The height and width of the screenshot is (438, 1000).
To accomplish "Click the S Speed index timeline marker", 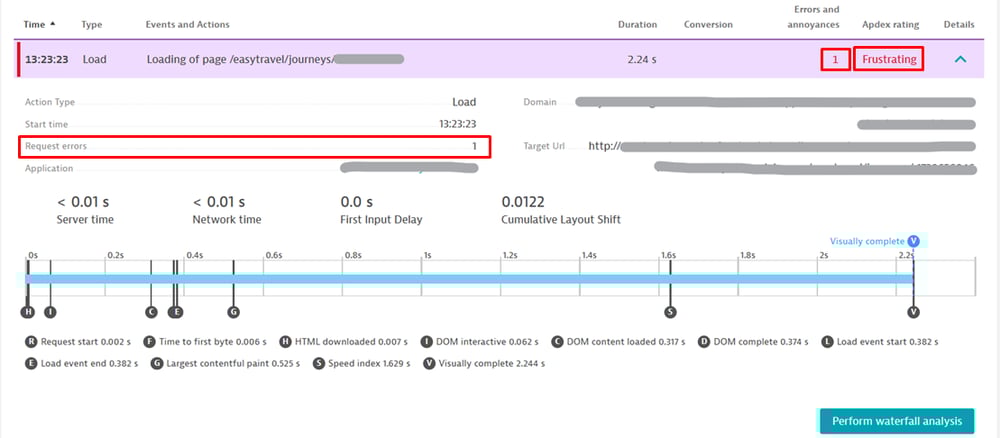I will 670,312.
